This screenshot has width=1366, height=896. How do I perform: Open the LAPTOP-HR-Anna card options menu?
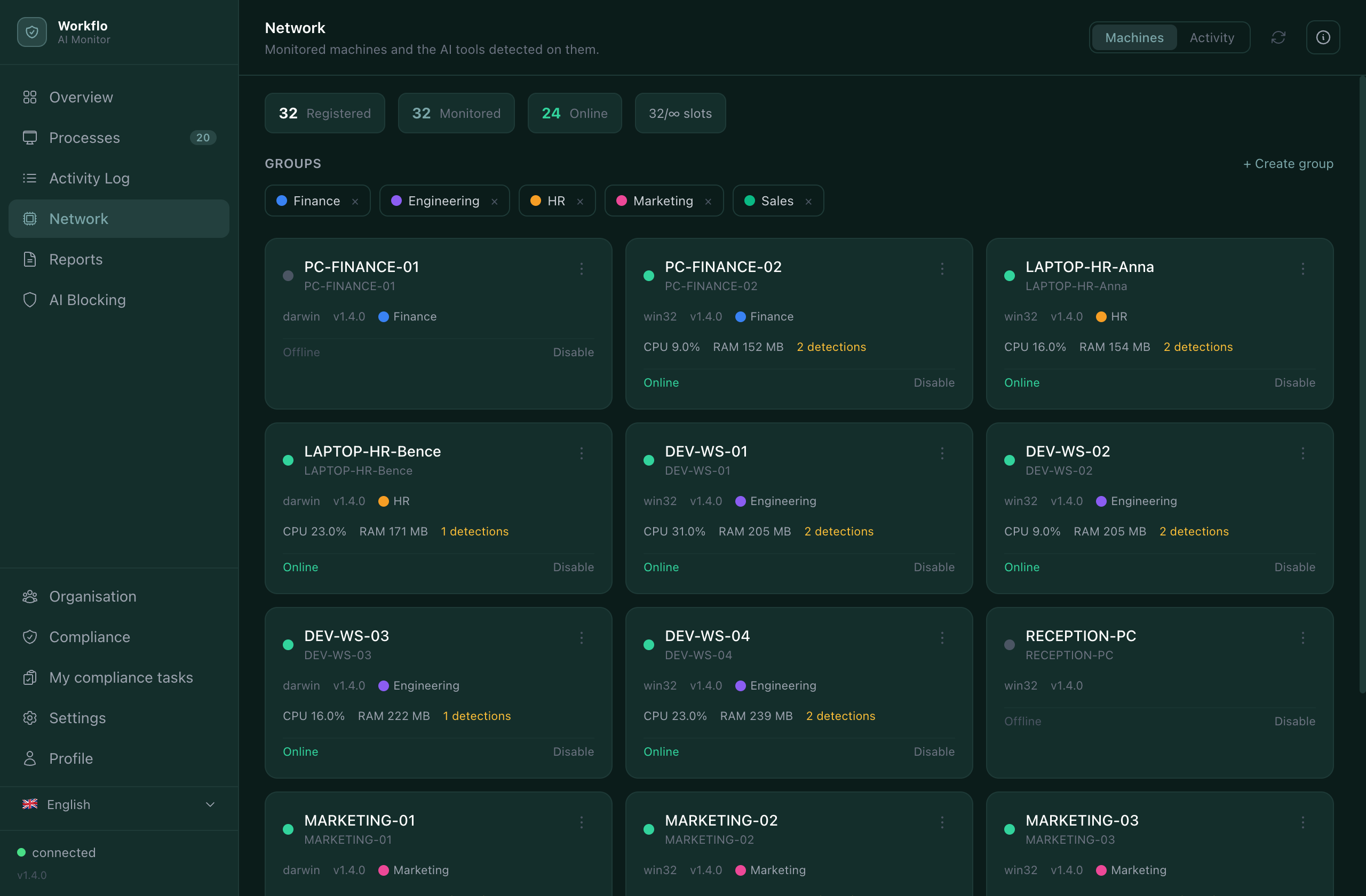1303,268
